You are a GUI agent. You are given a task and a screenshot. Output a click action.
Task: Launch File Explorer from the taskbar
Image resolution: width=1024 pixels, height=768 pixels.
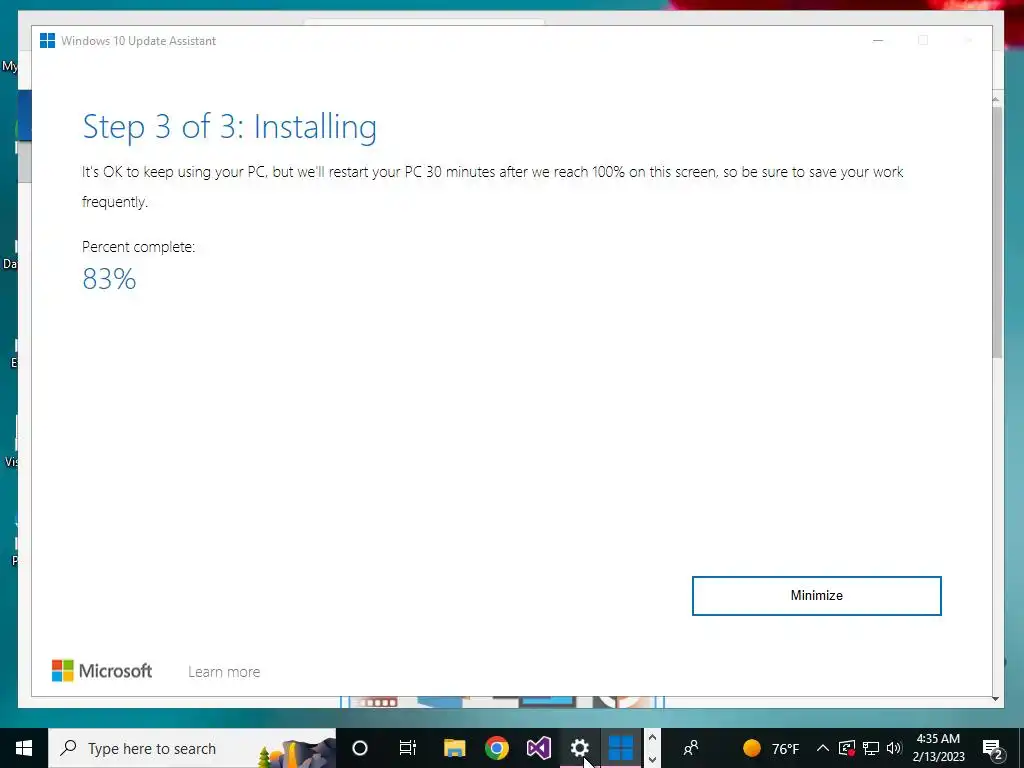[455, 748]
